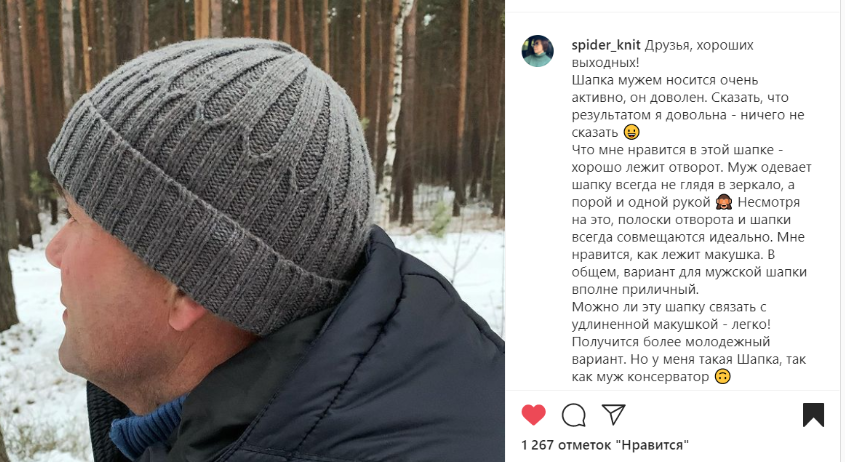This screenshot has height=462, width=845.
Task: Click the caption line "вполне приличный."
Action: (635, 289)
